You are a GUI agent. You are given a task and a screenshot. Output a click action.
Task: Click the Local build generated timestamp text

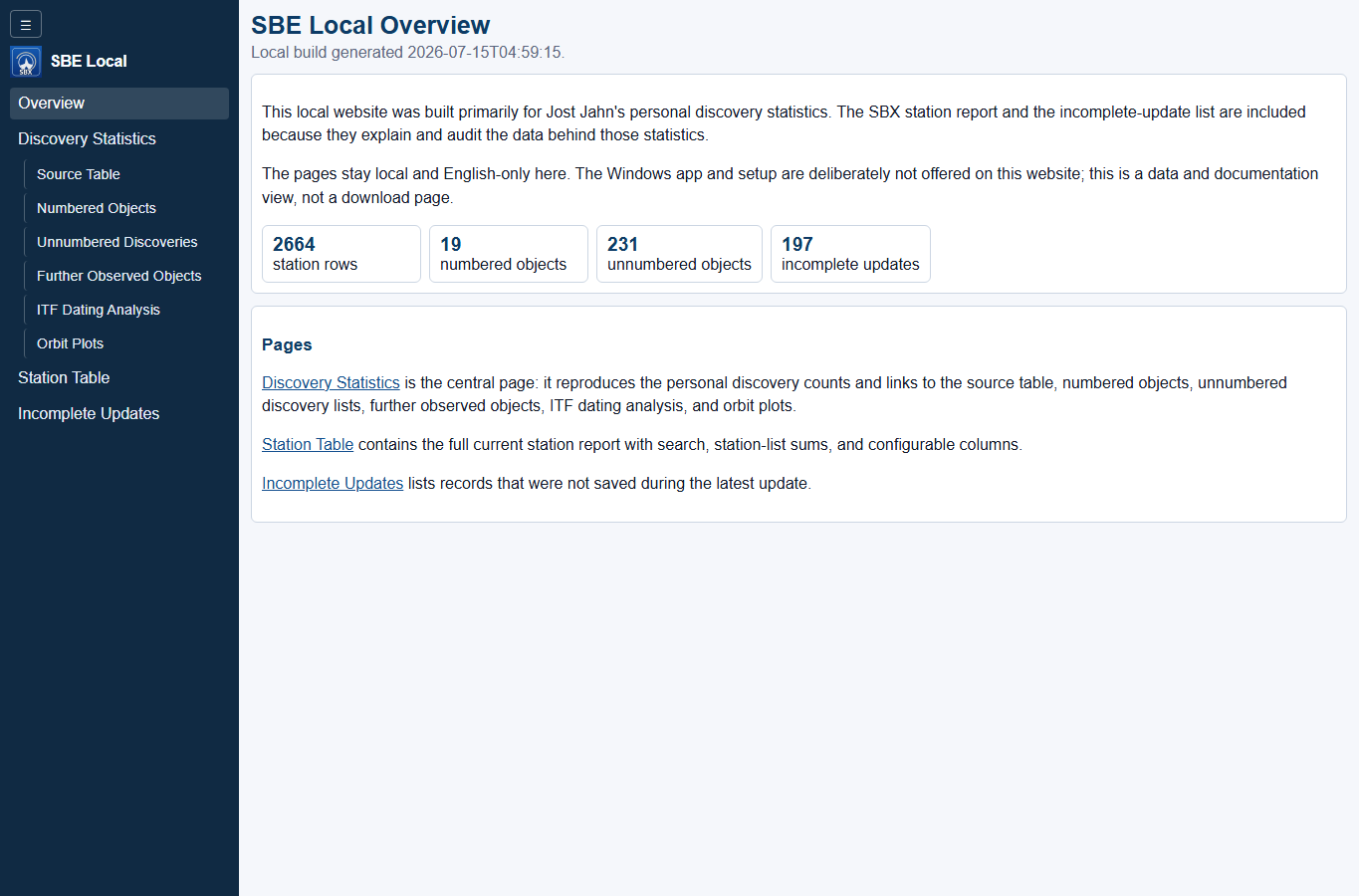tap(407, 53)
